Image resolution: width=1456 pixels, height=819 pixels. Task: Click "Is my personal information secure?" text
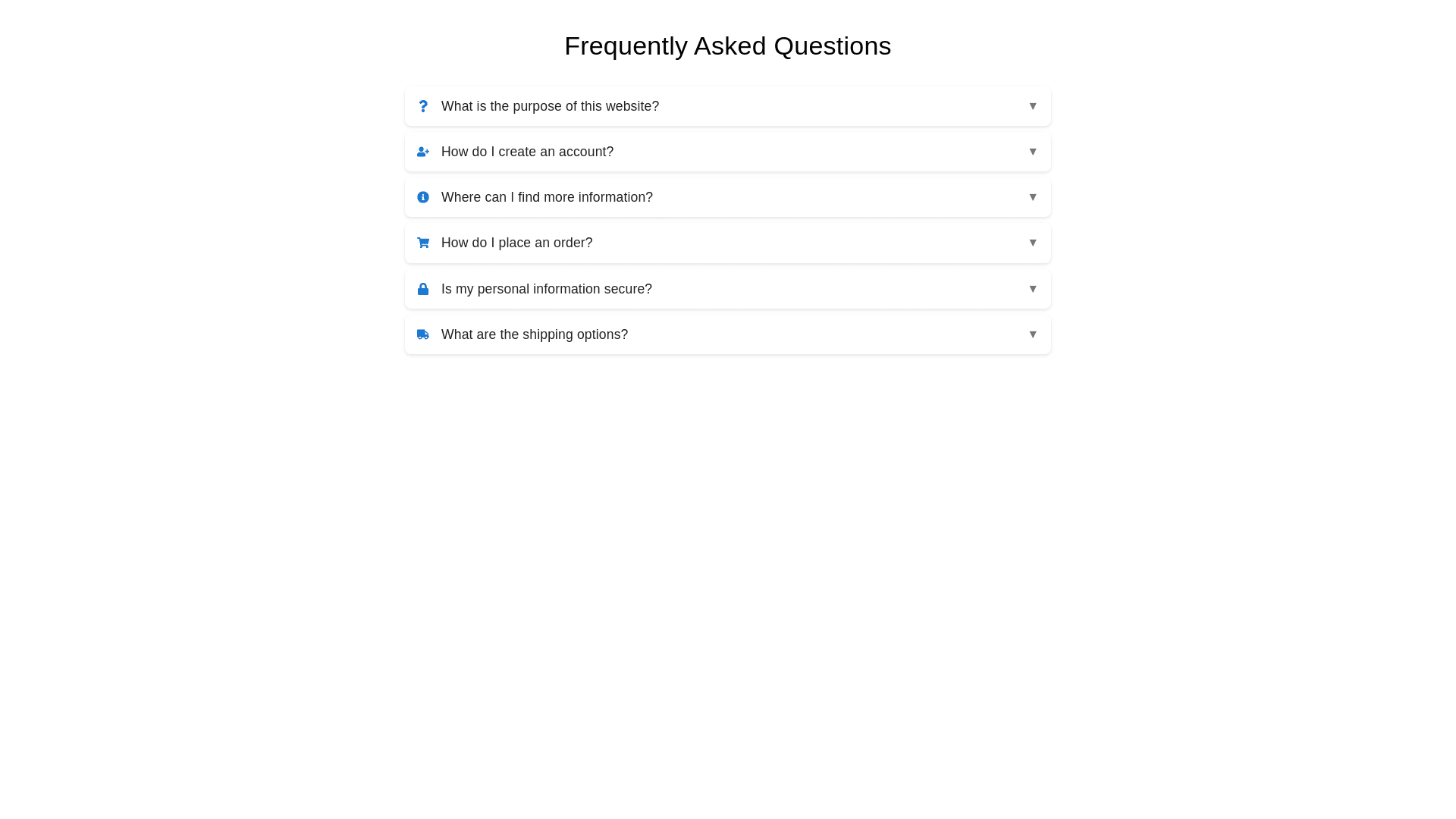pos(546,289)
